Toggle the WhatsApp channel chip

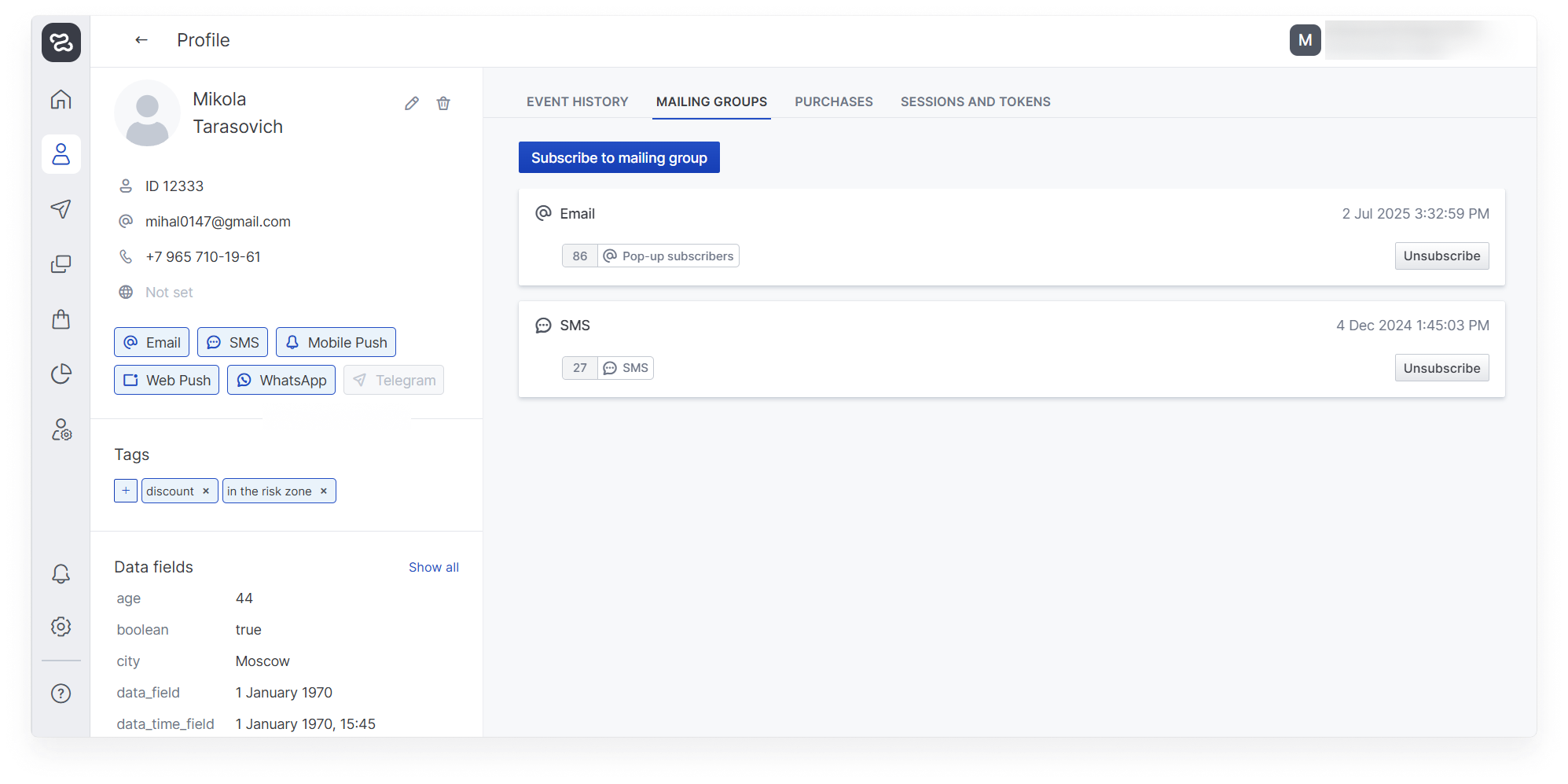click(x=281, y=380)
